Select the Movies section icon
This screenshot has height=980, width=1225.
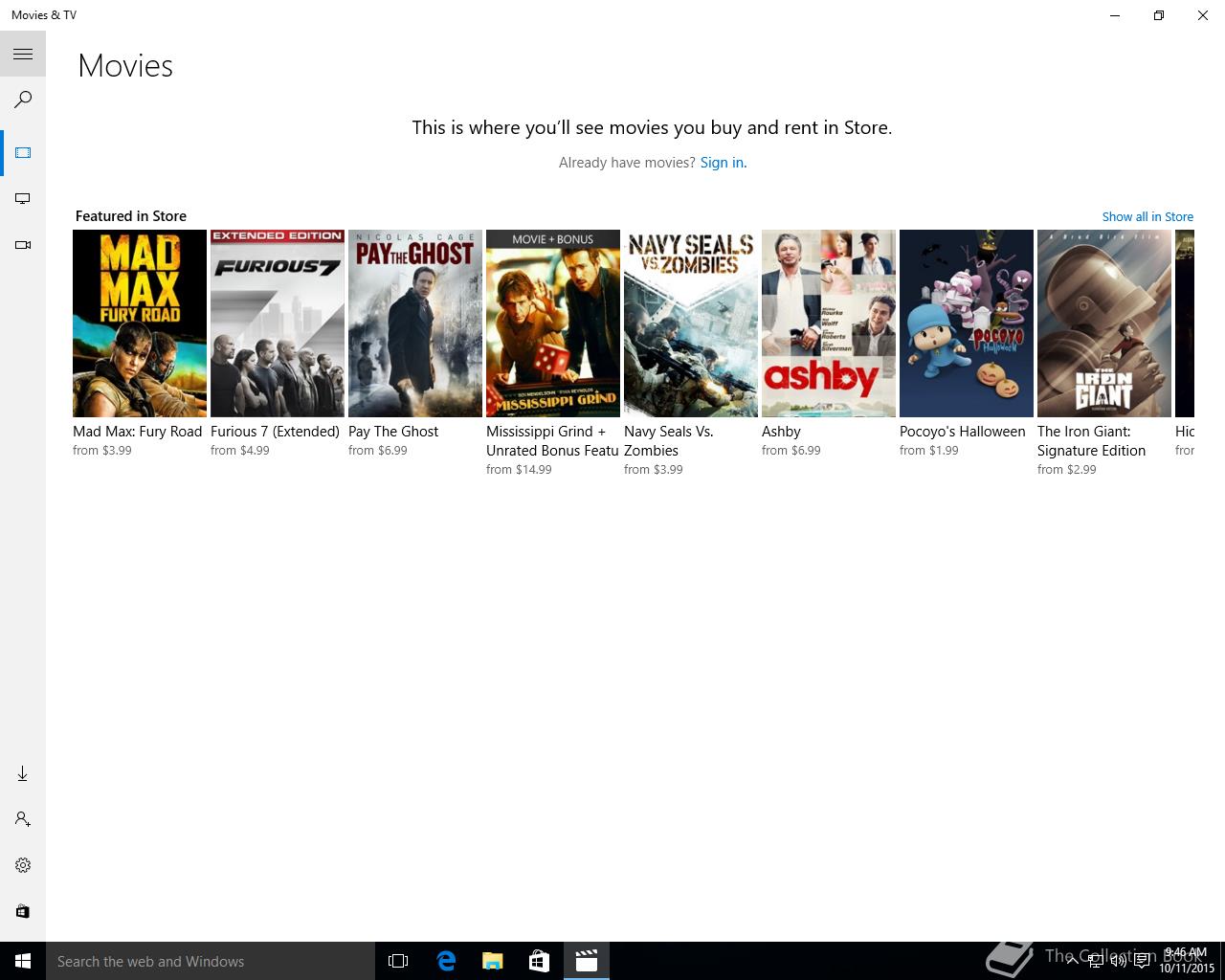point(23,153)
